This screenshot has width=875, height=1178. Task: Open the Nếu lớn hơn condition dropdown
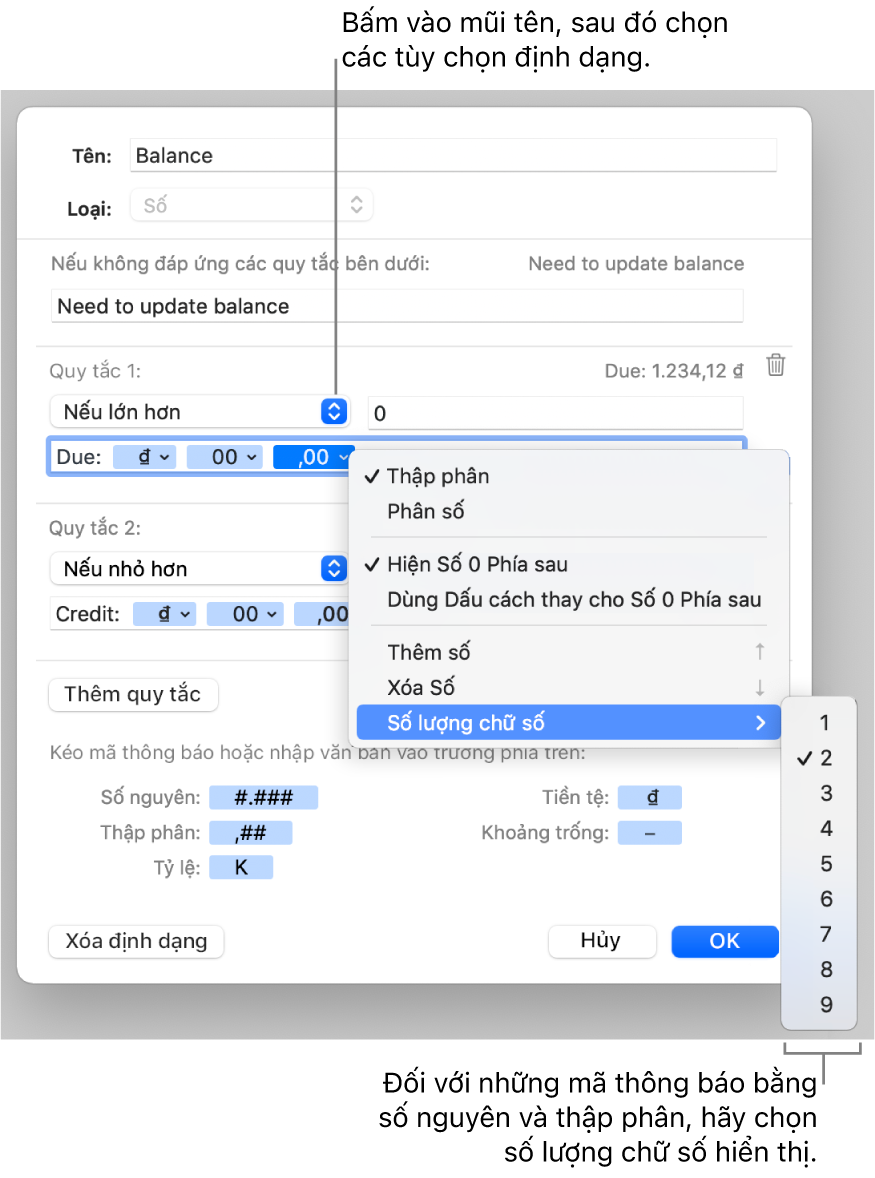pyautogui.click(x=198, y=411)
